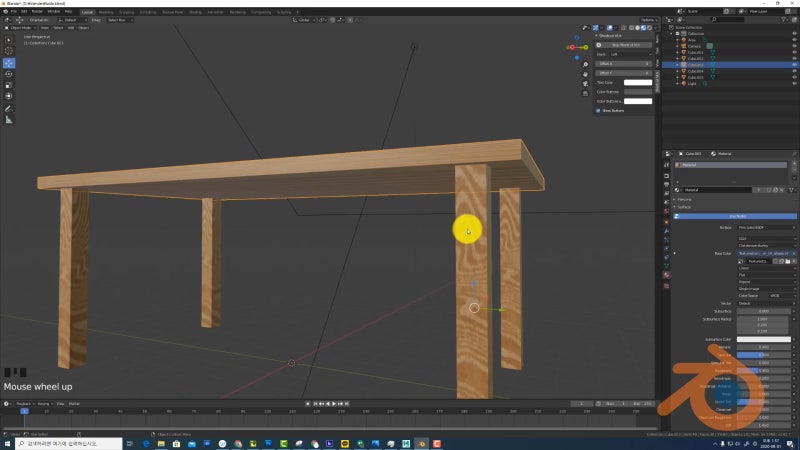Click the outliner search field
The width and height of the screenshot is (800, 450).
pos(729,19)
